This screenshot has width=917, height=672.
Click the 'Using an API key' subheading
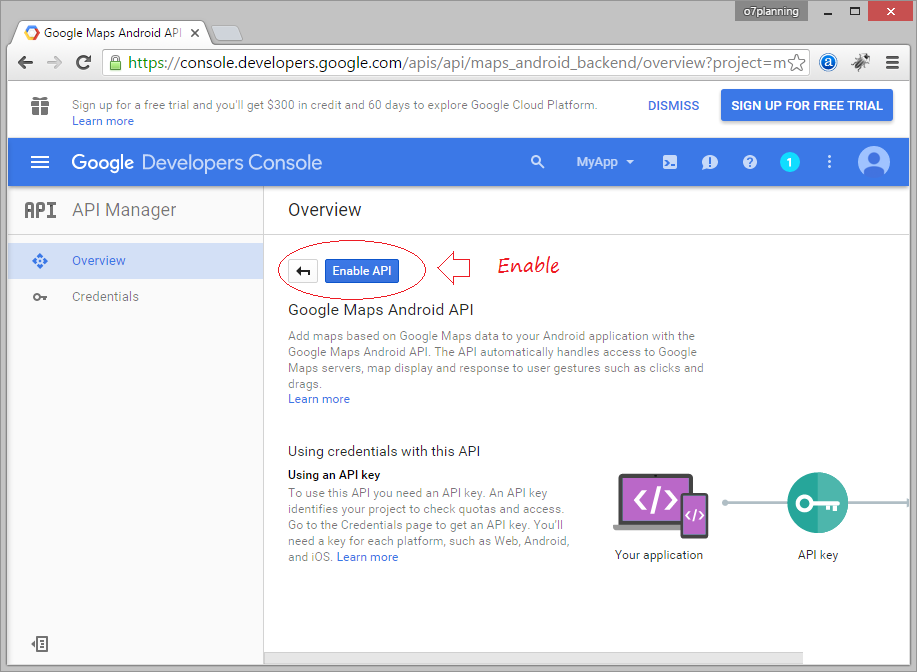tap(334, 475)
